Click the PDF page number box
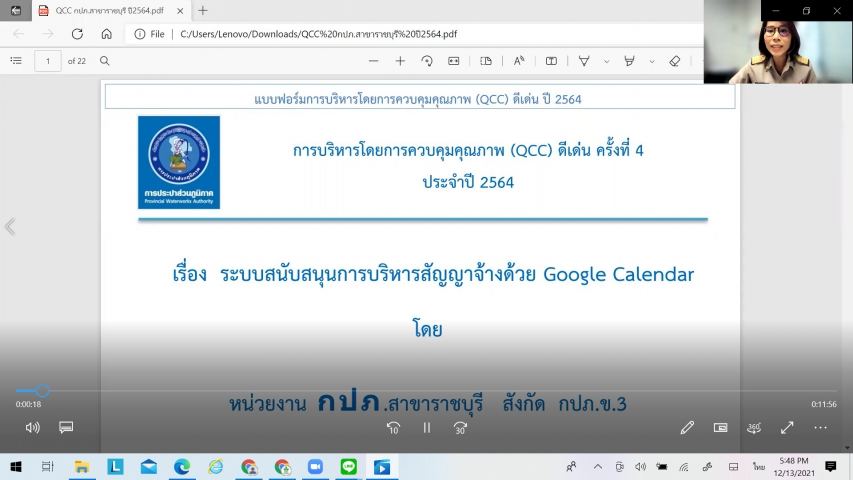This screenshot has width=853, height=480. click(x=48, y=61)
